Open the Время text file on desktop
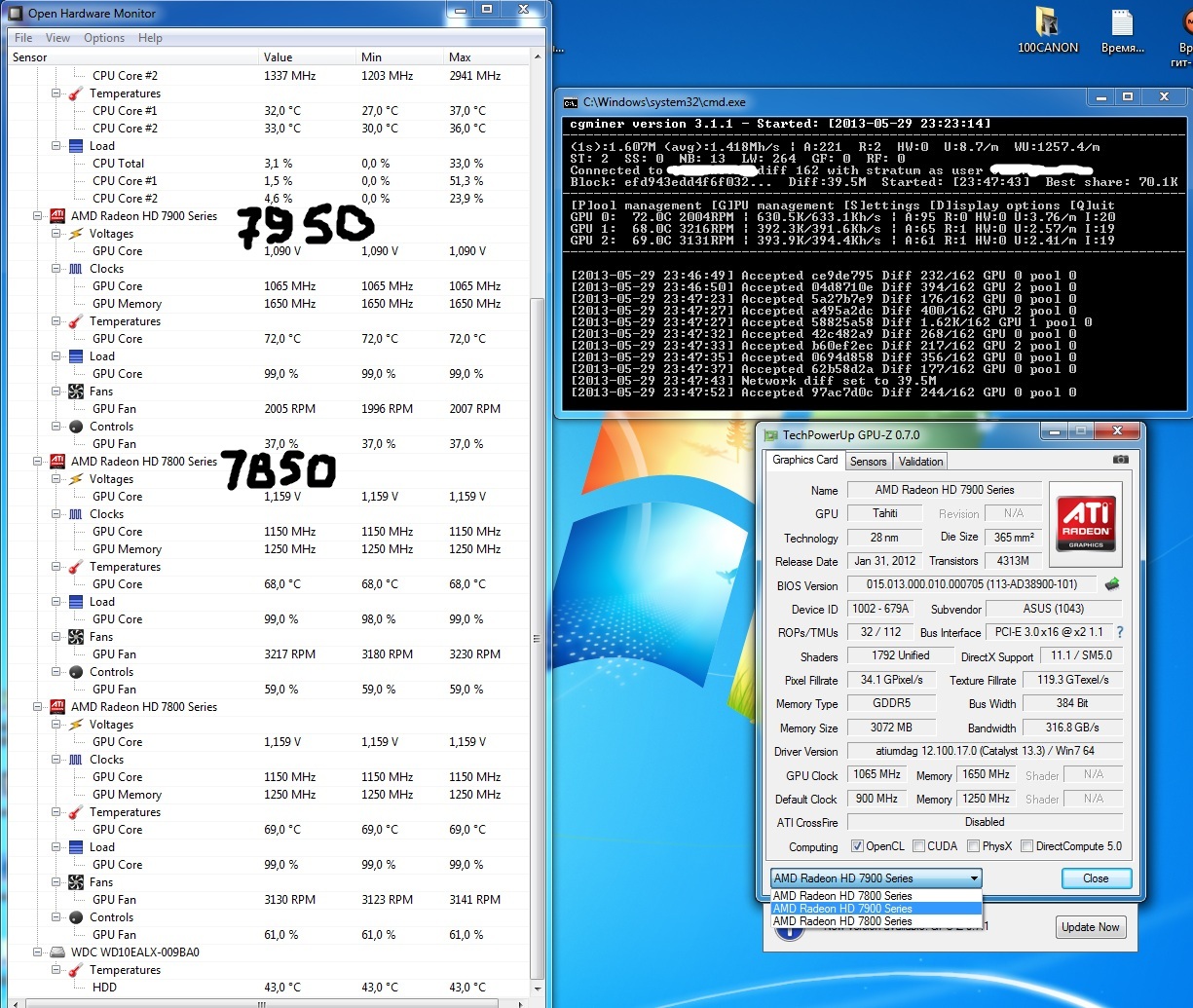This screenshot has height=1008, width=1193. (1123, 30)
